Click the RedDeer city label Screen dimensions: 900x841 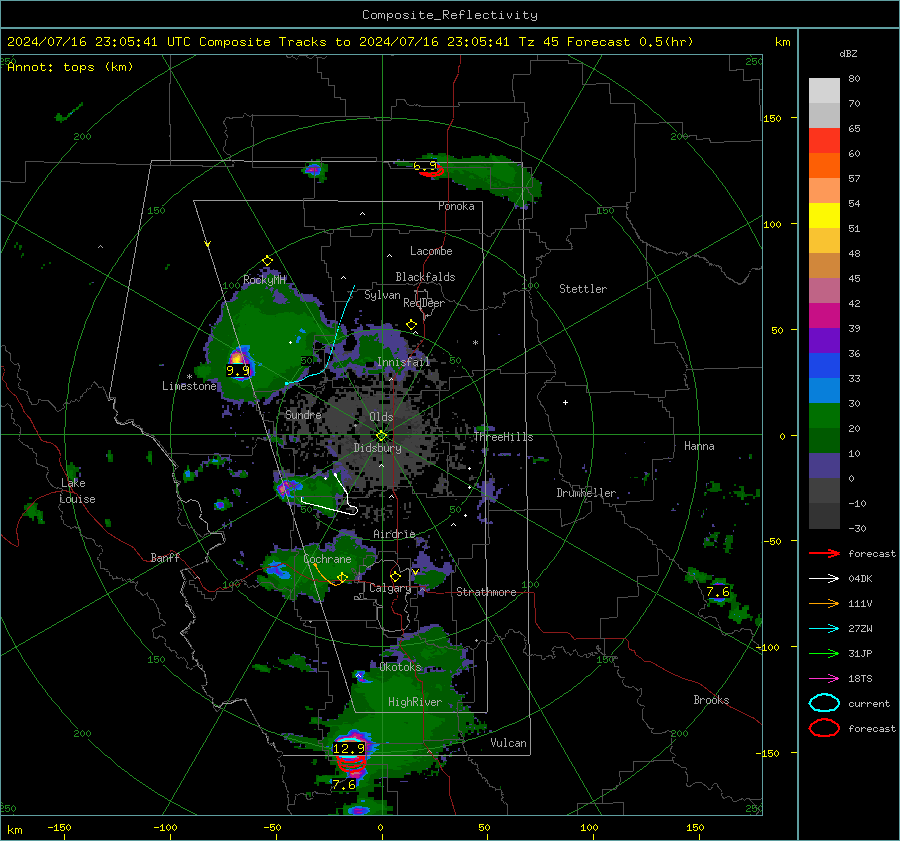coord(424,303)
